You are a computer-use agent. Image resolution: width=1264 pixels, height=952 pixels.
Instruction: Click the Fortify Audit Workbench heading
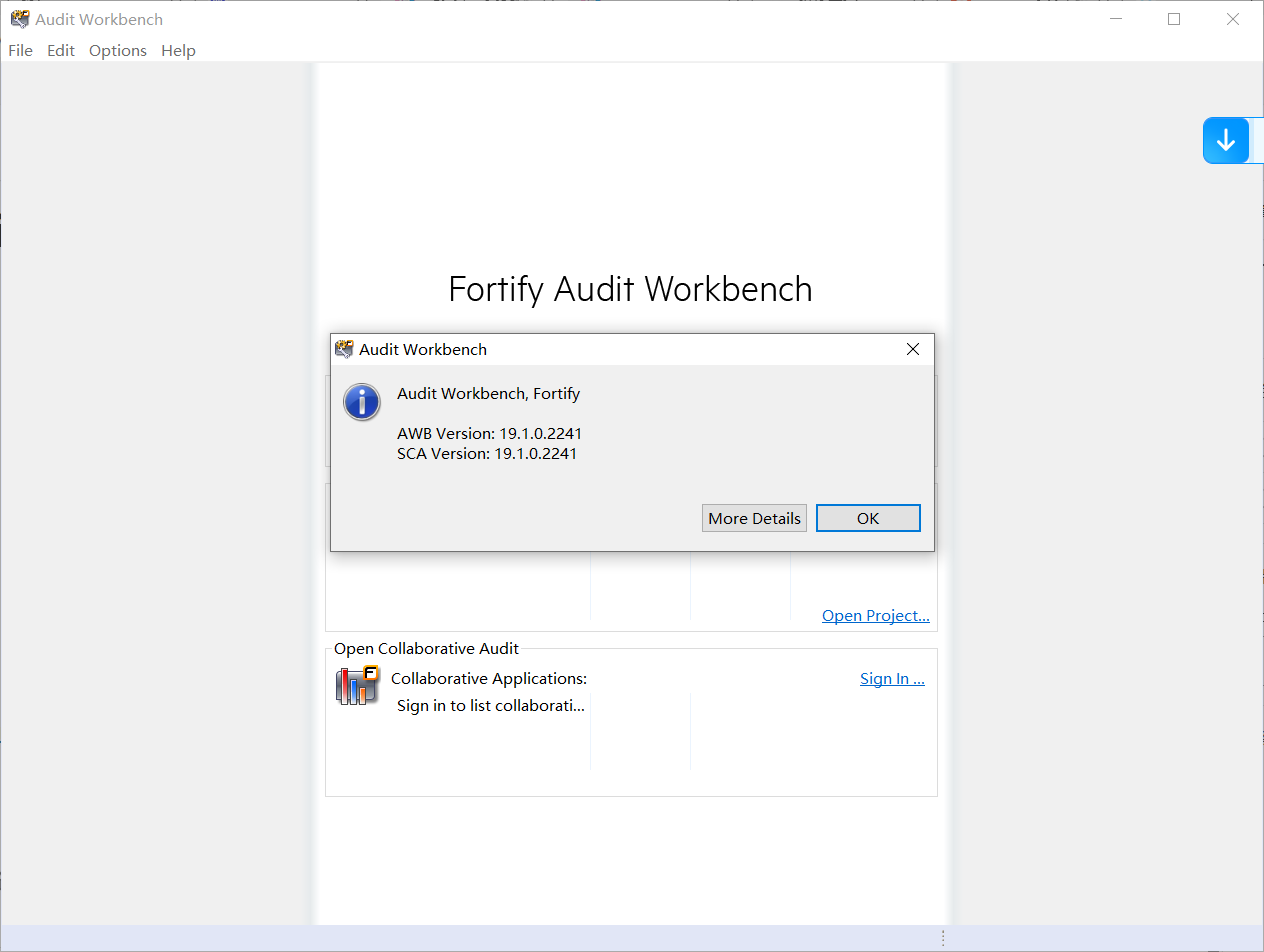click(630, 289)
